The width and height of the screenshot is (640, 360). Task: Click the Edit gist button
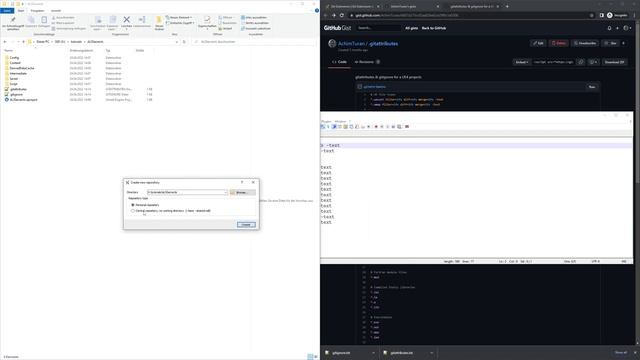[538, 43]
